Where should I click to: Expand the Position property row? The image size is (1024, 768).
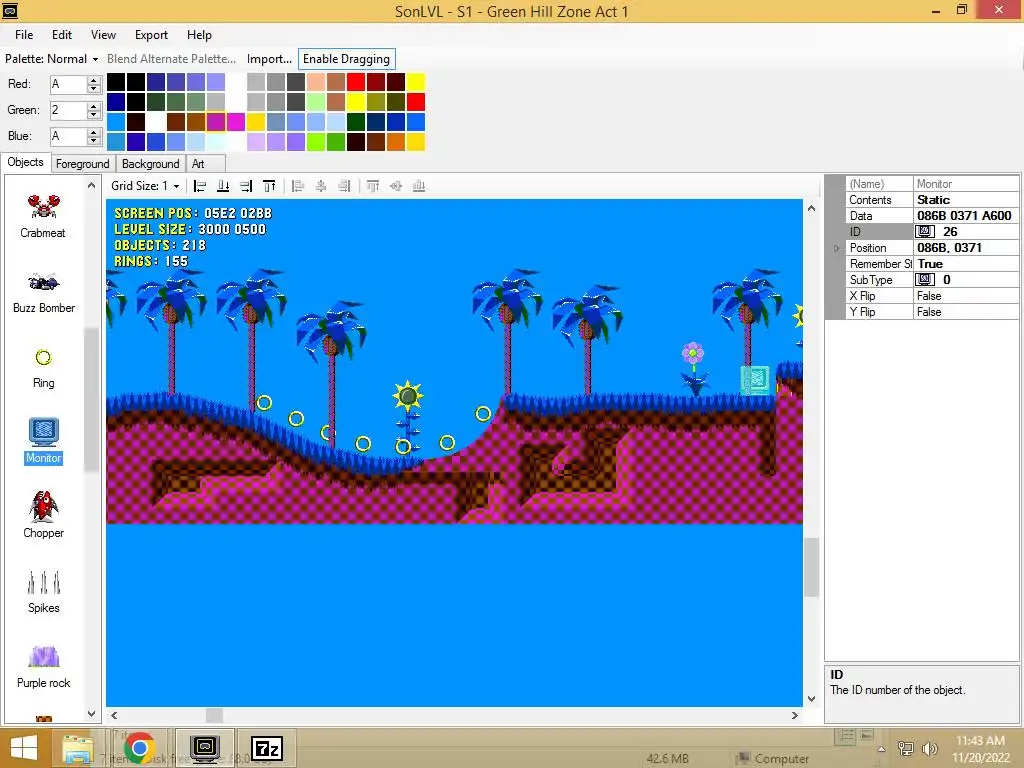[x=837, y=248]
